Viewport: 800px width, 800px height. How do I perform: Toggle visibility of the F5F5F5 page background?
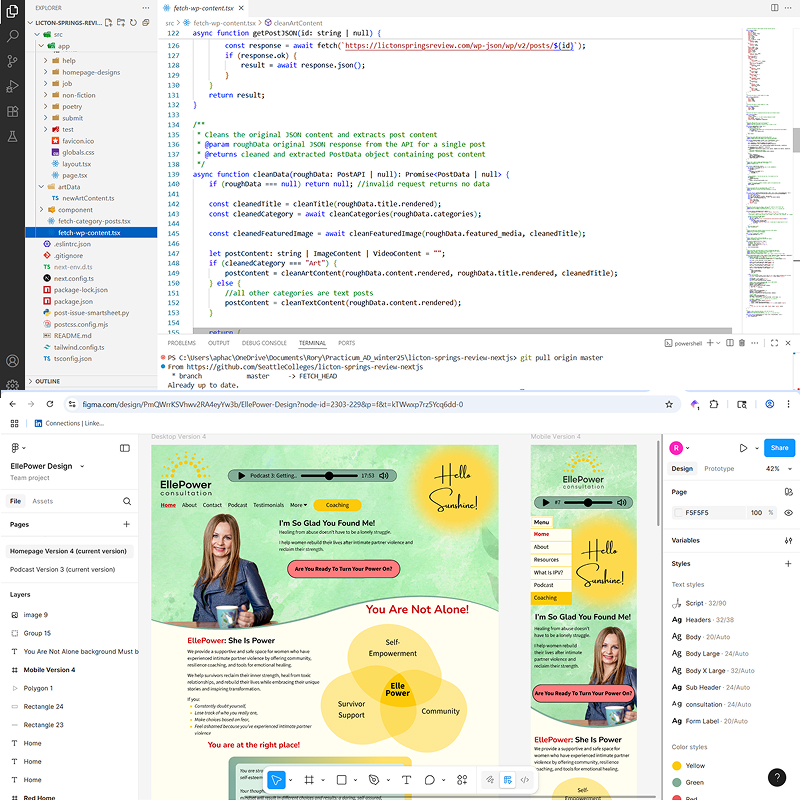coord(789,513)
